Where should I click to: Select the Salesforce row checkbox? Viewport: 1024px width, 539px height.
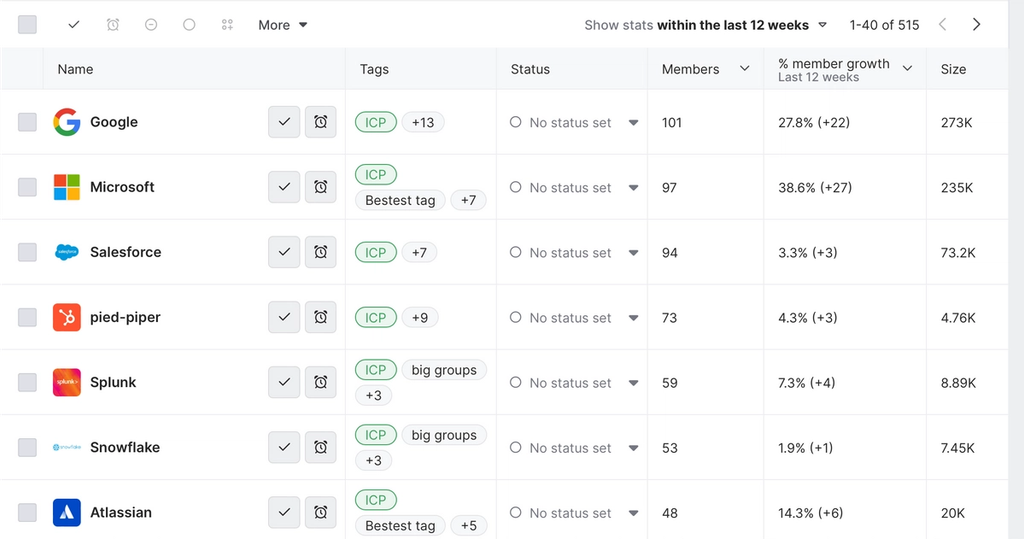[x=27, y=252]
